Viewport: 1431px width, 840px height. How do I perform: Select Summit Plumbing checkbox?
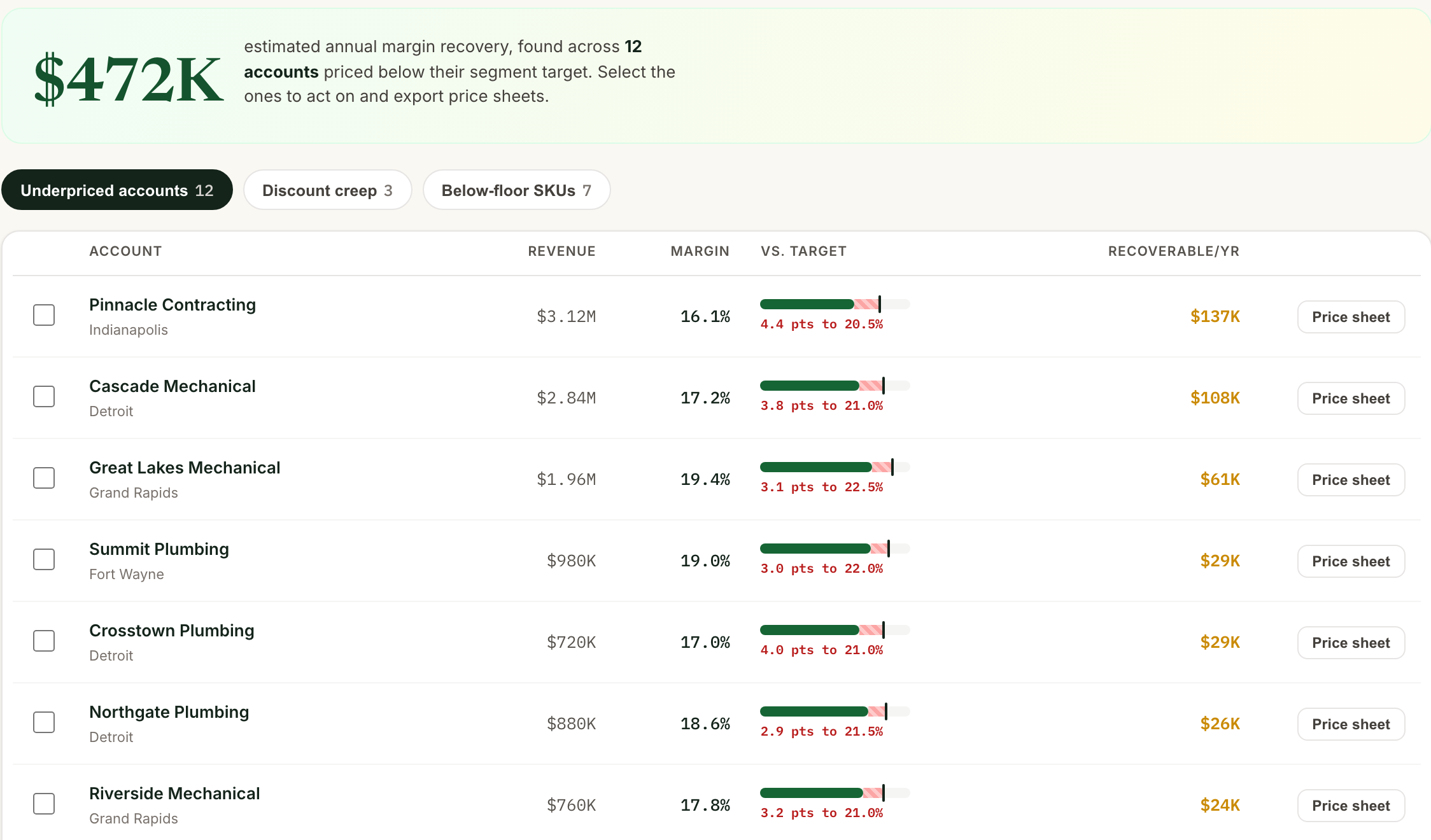click(x=44, y=559)
